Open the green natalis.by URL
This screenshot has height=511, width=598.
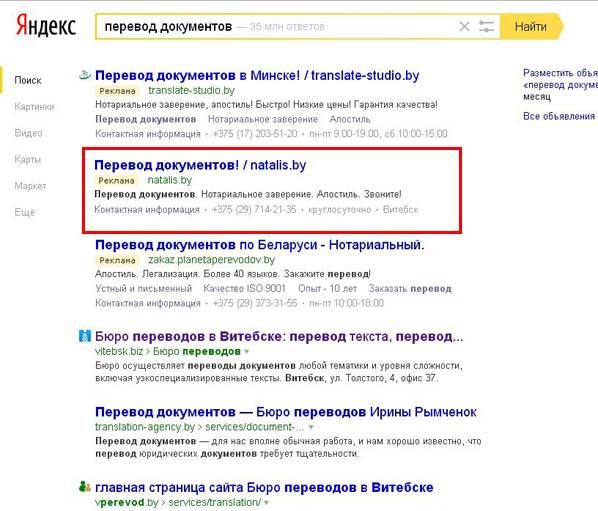170,180
